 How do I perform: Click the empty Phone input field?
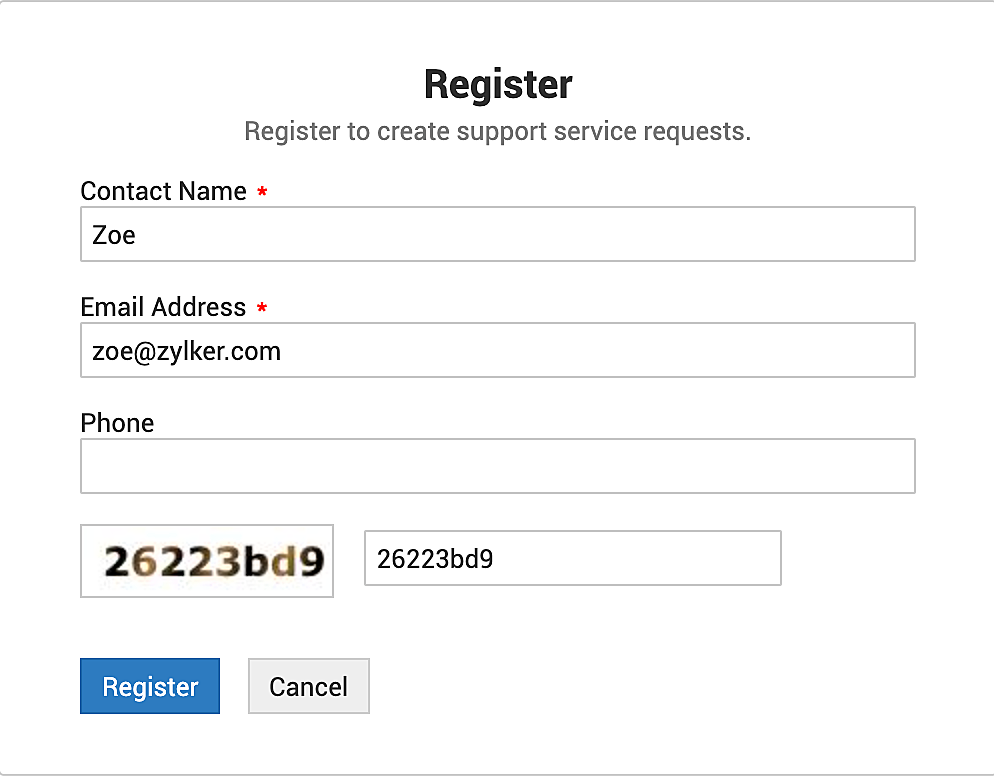(x=497, y=466)
